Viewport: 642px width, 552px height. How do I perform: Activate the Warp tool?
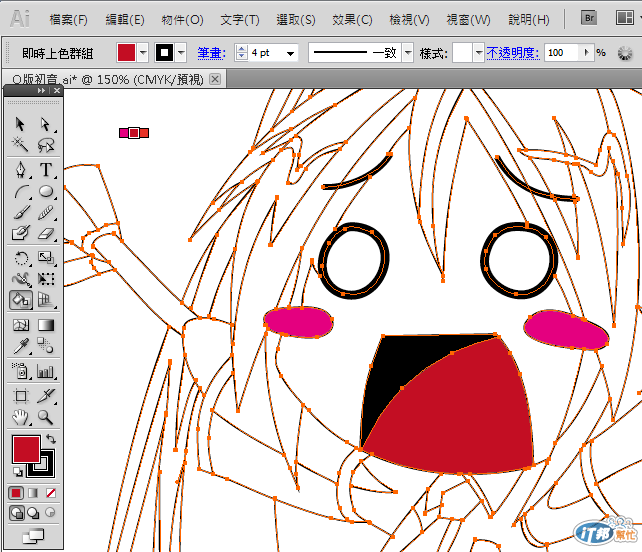coord(20,279)
